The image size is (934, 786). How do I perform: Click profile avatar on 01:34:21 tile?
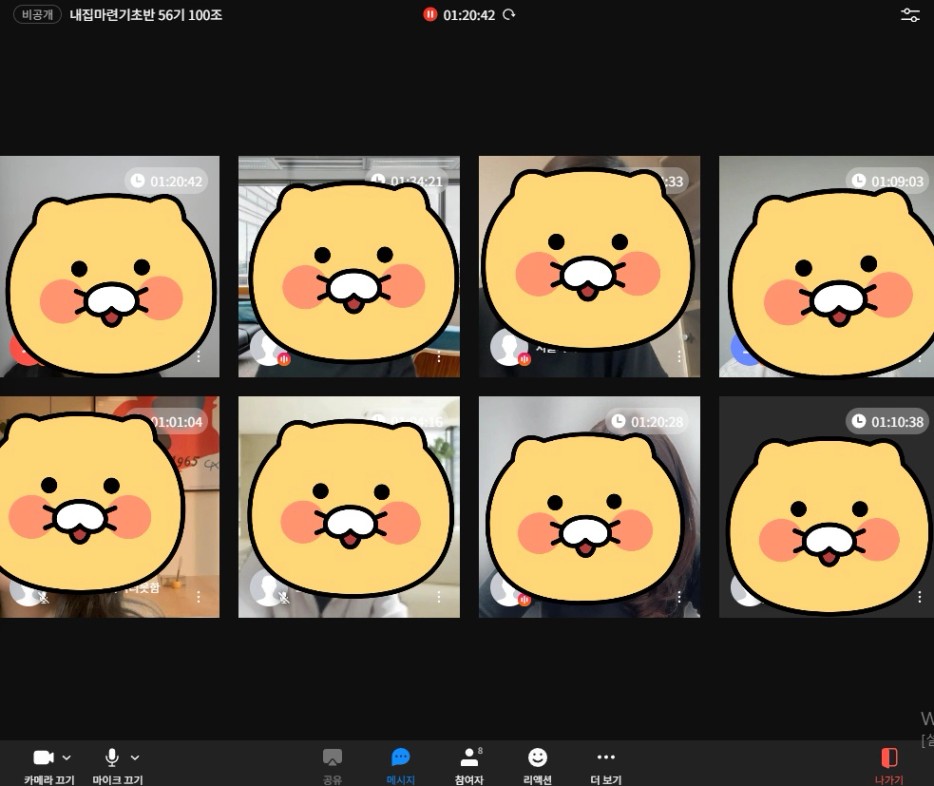[263, 348]
